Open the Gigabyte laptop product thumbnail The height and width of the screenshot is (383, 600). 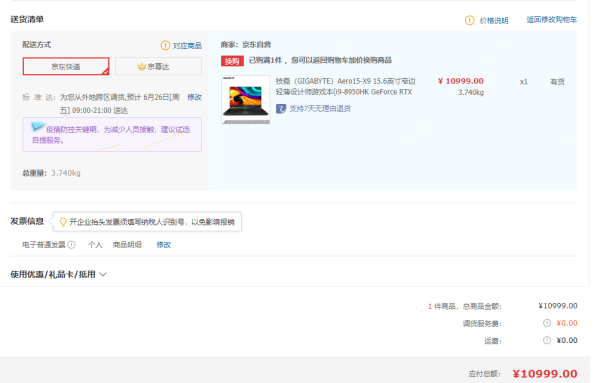pos(246,99)
